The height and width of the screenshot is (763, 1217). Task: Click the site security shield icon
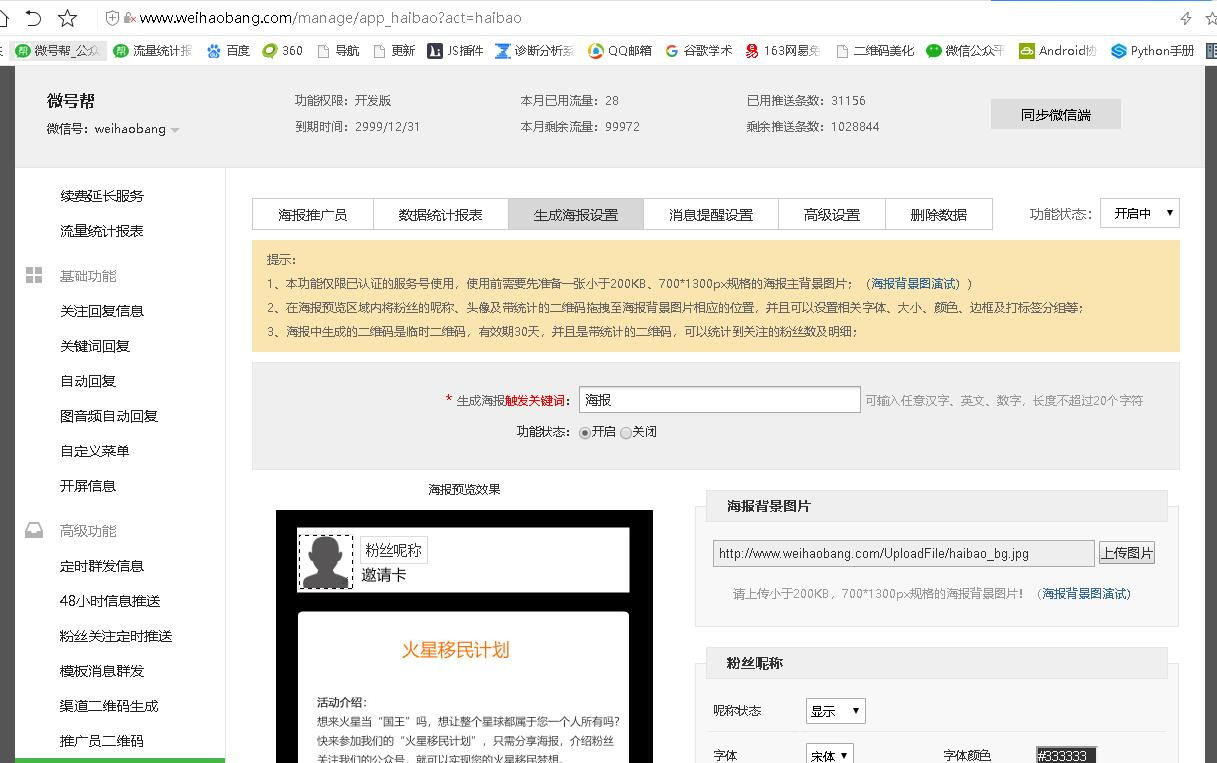pyautogui.click(x=112, y=18)
